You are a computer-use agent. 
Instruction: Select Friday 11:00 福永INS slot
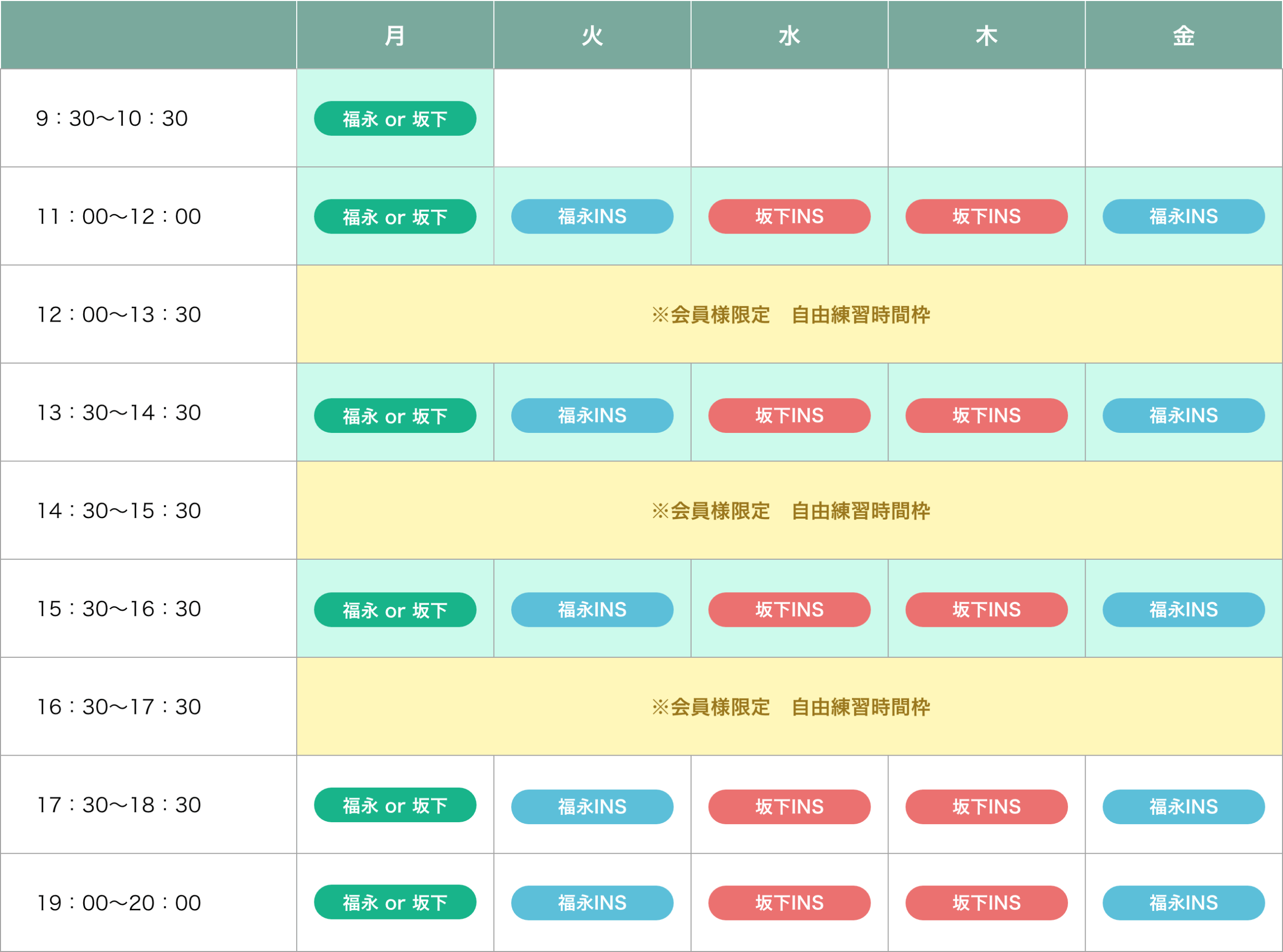click(1183, 216)
